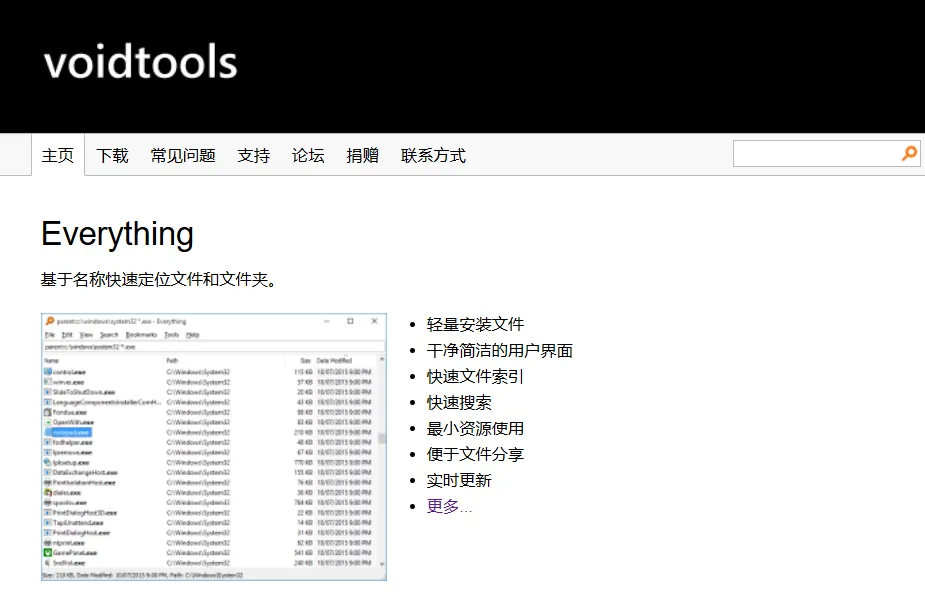Screen dimensions: 925x615
Task: Click the text 轻量安装文件
Action: [475, 324]
